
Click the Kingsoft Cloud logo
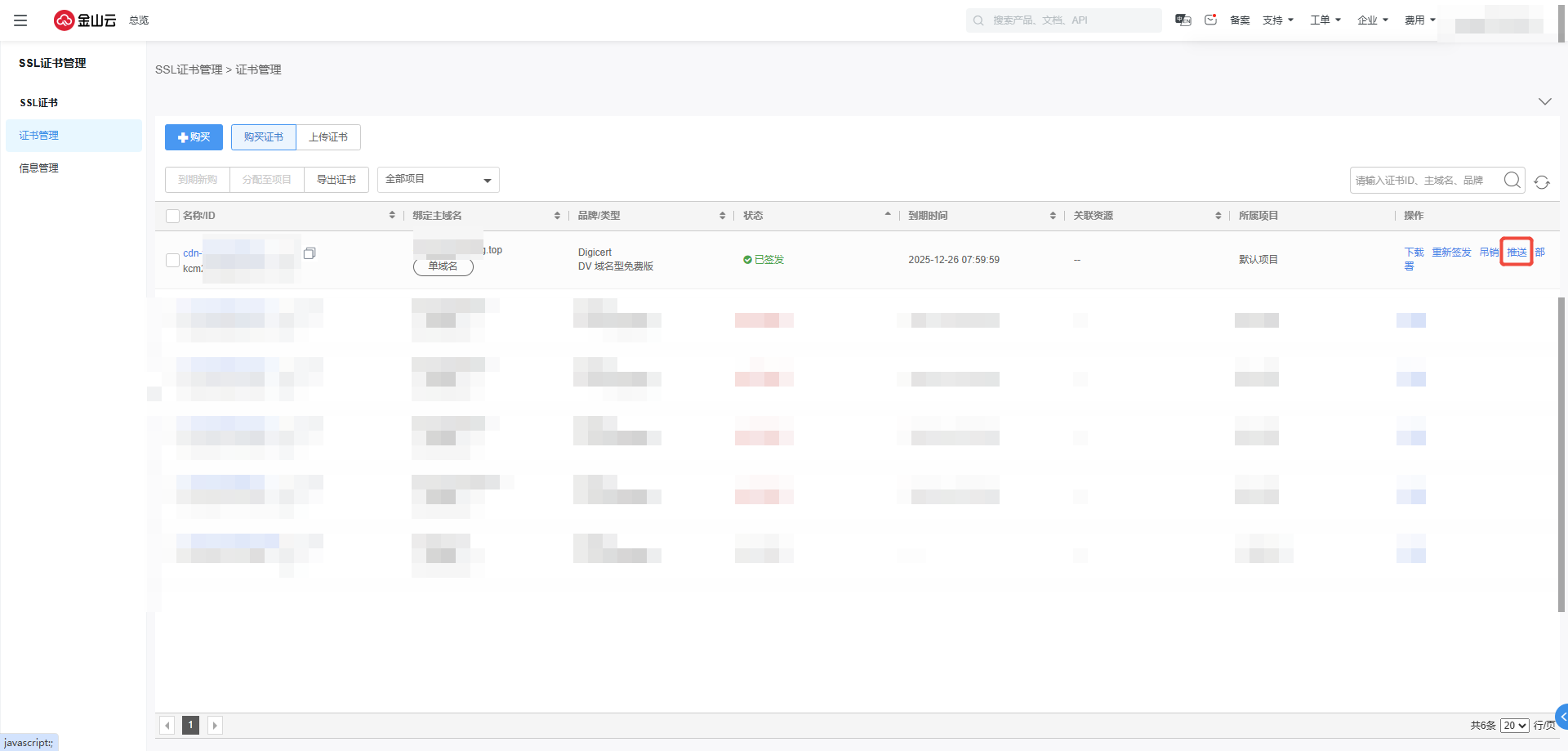pos(85,20)
